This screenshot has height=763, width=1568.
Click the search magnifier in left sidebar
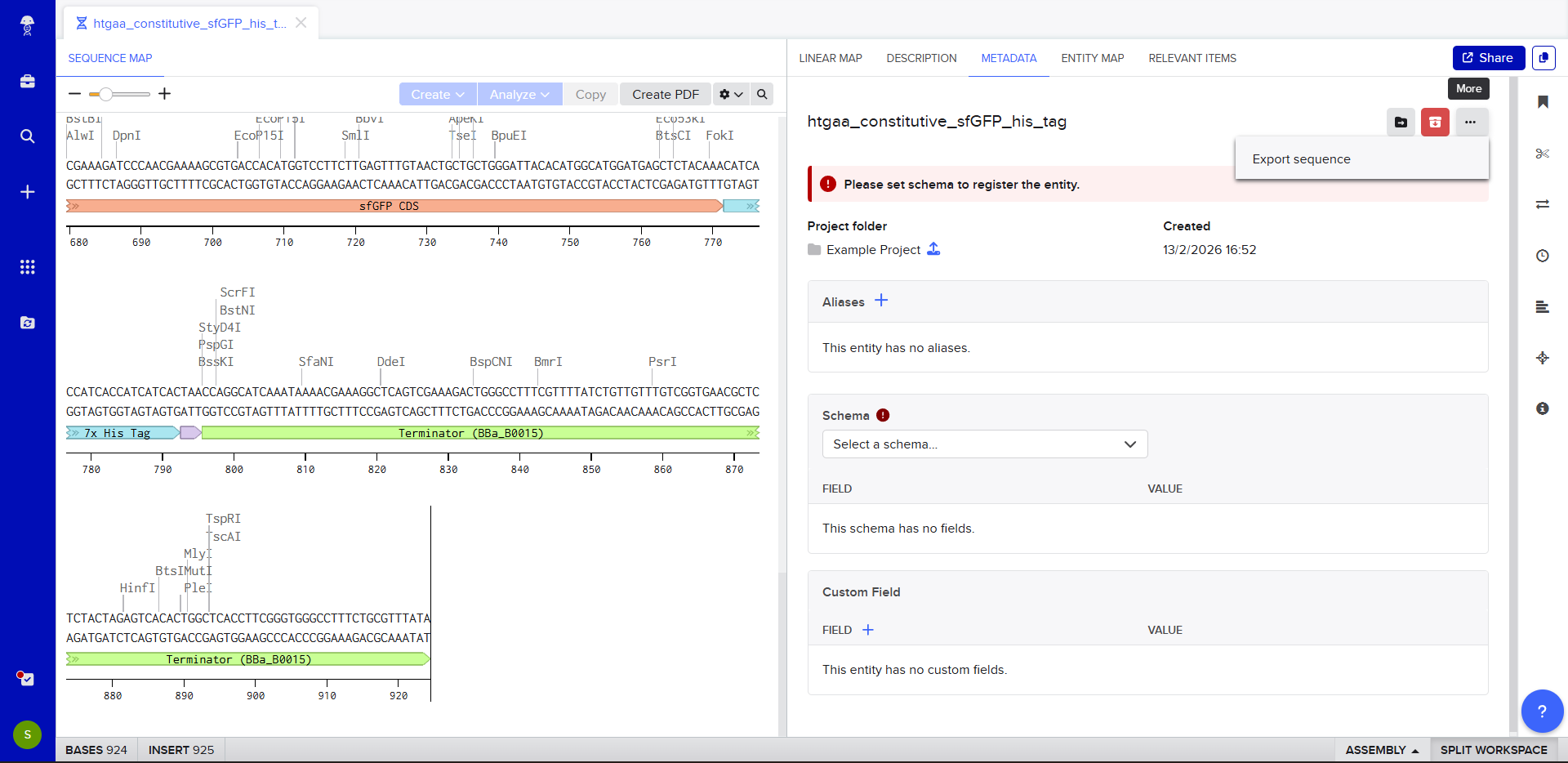point(27,136)
